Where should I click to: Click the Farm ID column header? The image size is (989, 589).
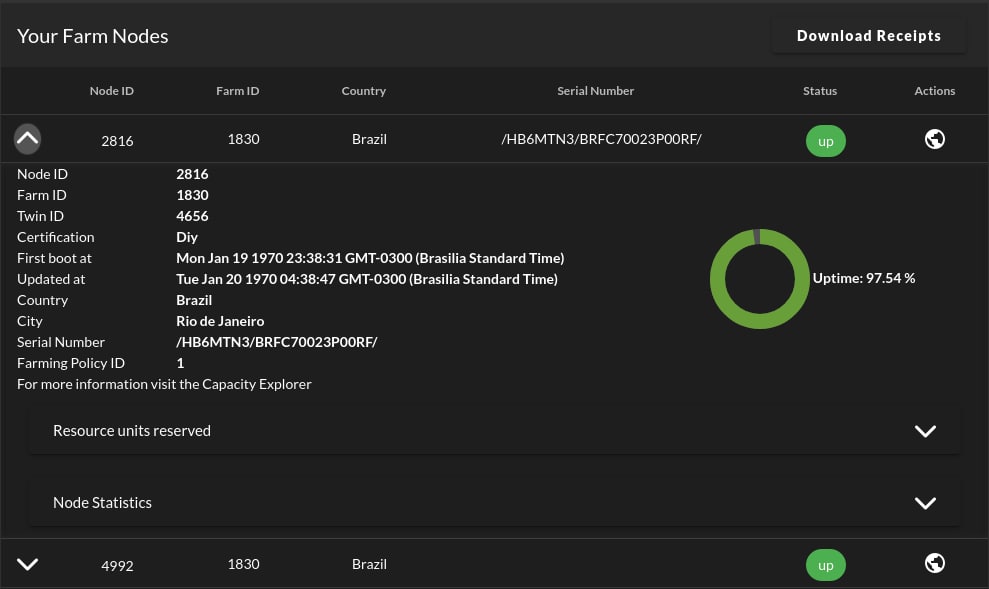tap(237, 90)
